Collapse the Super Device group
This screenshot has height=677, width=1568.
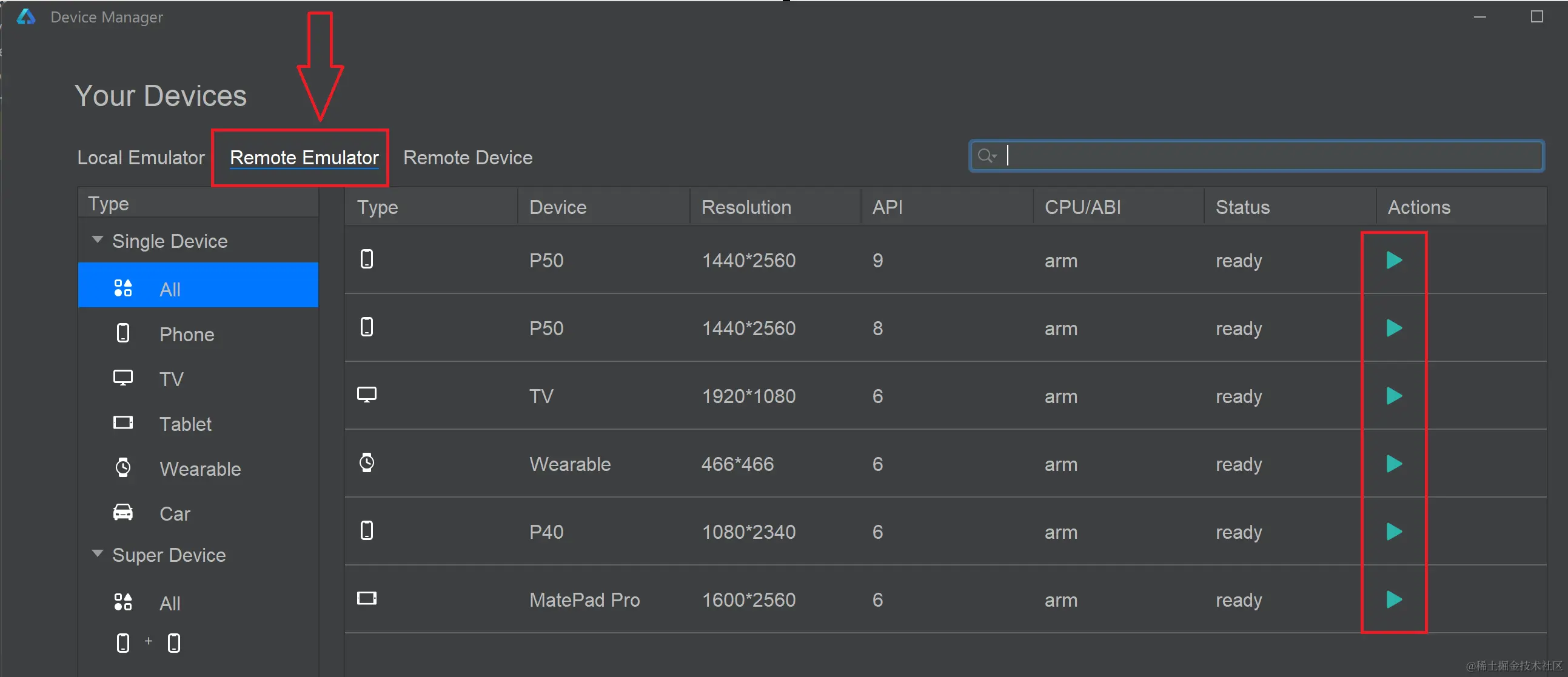98,553
